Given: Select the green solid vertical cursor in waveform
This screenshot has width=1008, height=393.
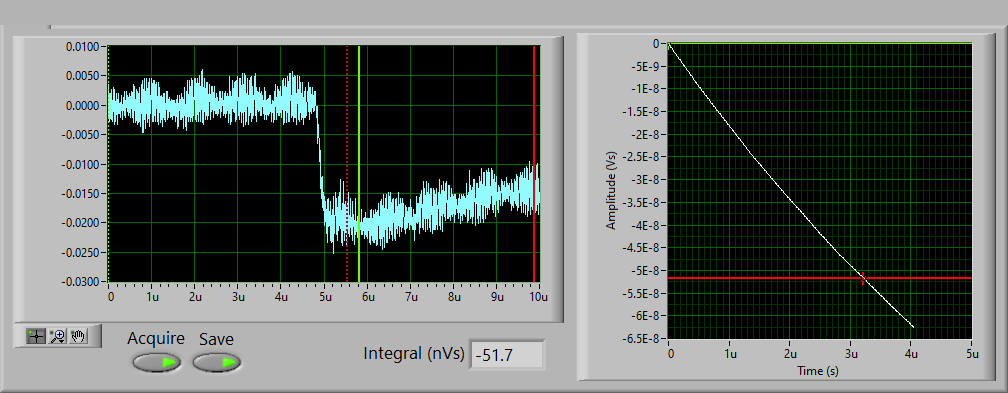Looking at the screenshot, I should click(x=359, y=164).
